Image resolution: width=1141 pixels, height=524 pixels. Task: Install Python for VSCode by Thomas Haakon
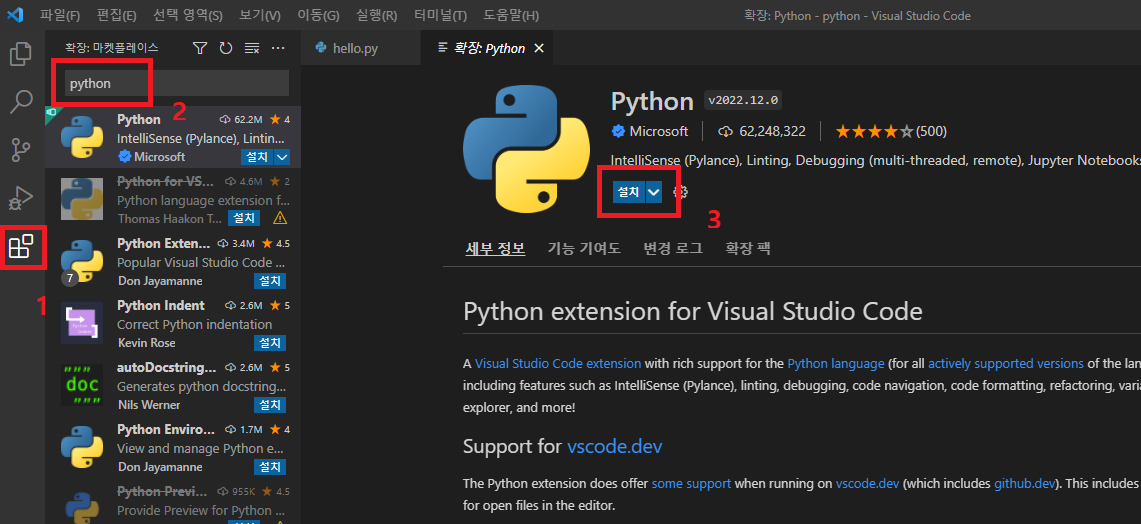click(244, 218)
